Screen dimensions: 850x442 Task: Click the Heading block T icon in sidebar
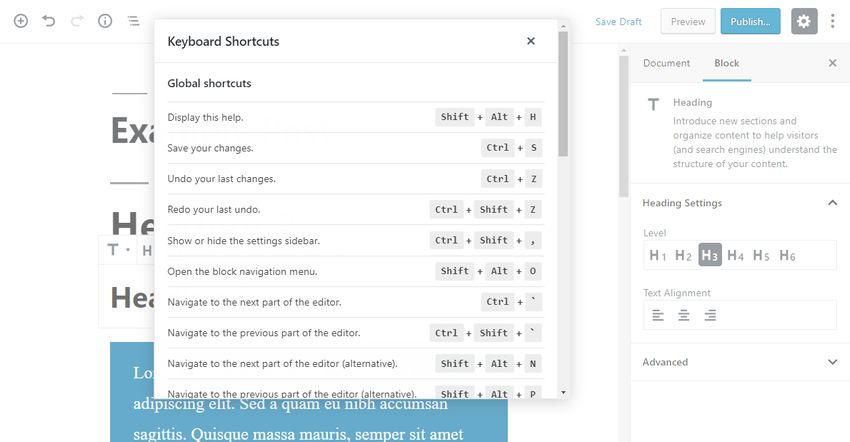(654, 104)
